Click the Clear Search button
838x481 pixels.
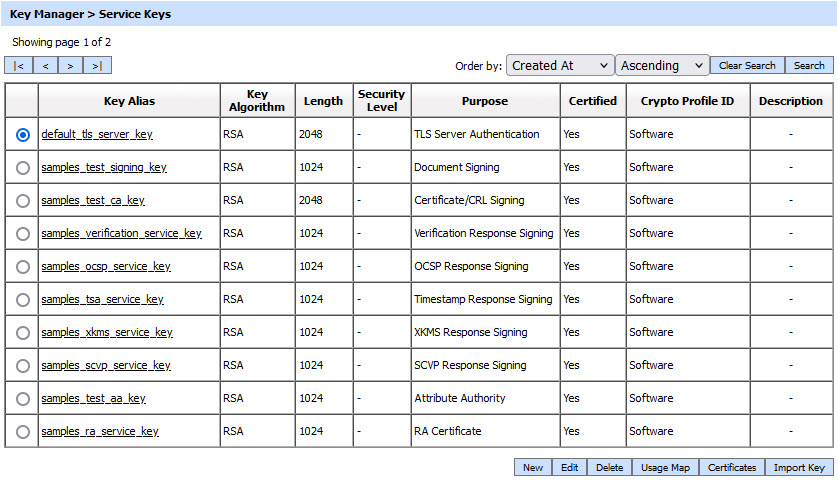click(747, 66)
